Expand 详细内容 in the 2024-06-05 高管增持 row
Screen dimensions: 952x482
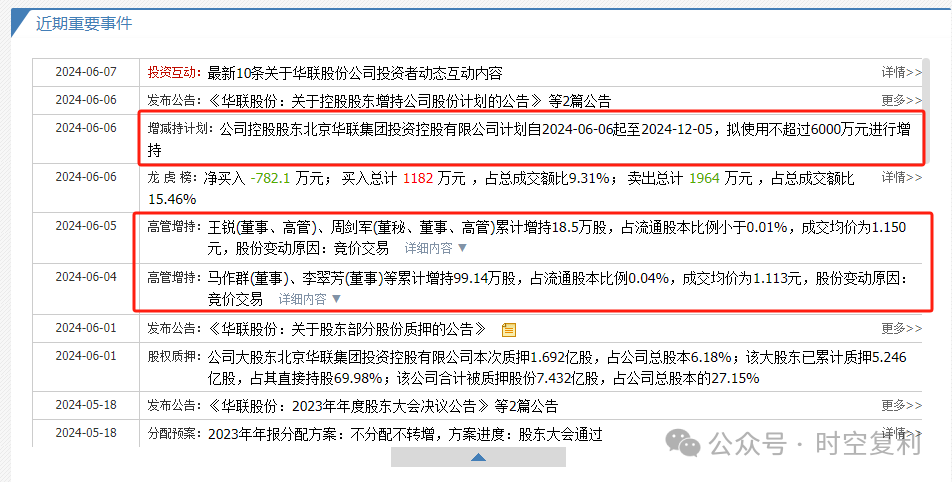tap(436, 248)
